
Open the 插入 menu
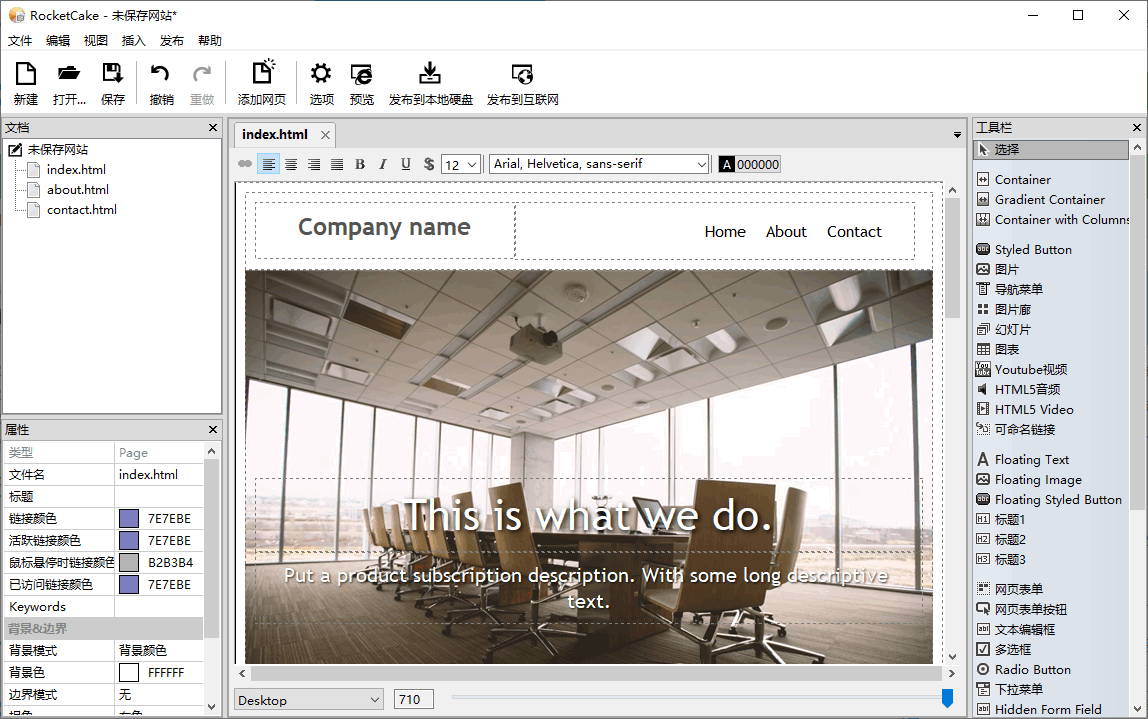point(133,41)
